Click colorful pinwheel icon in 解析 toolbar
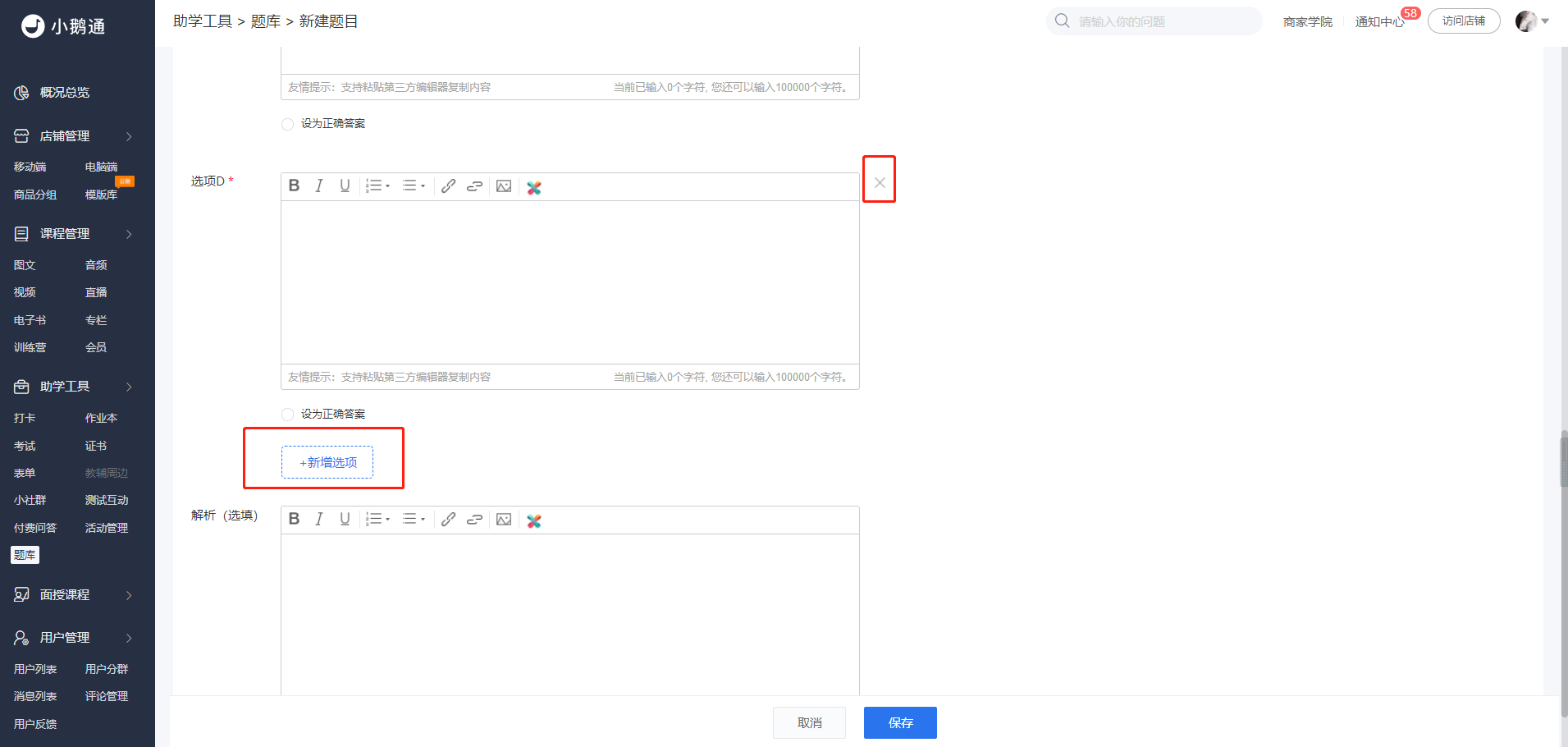This screenshot has height=747, width=1568. (x=534, y=520)
